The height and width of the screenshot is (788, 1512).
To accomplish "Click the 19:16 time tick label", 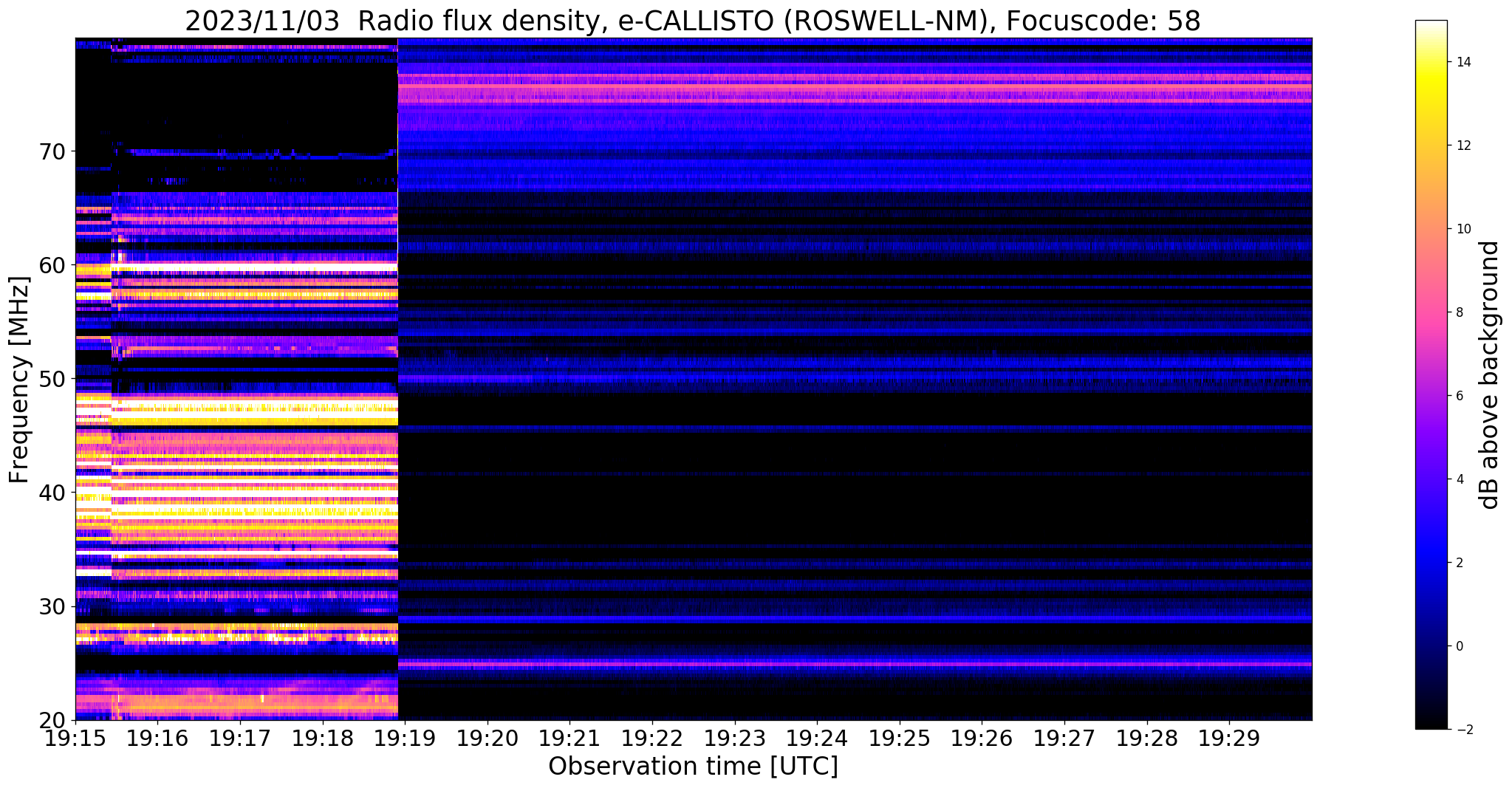I will point(157,739).
